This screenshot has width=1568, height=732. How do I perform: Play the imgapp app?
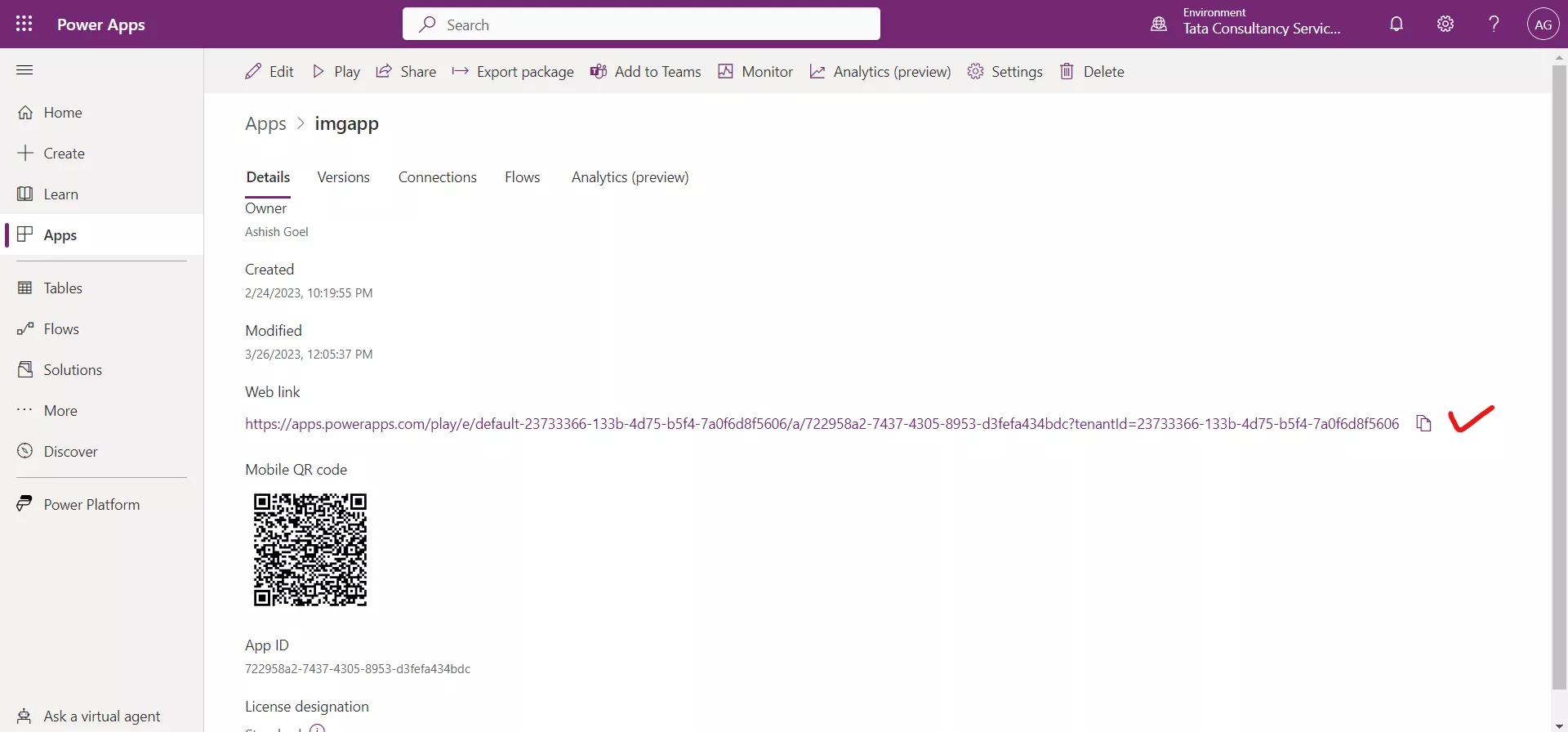click(336, 72)
